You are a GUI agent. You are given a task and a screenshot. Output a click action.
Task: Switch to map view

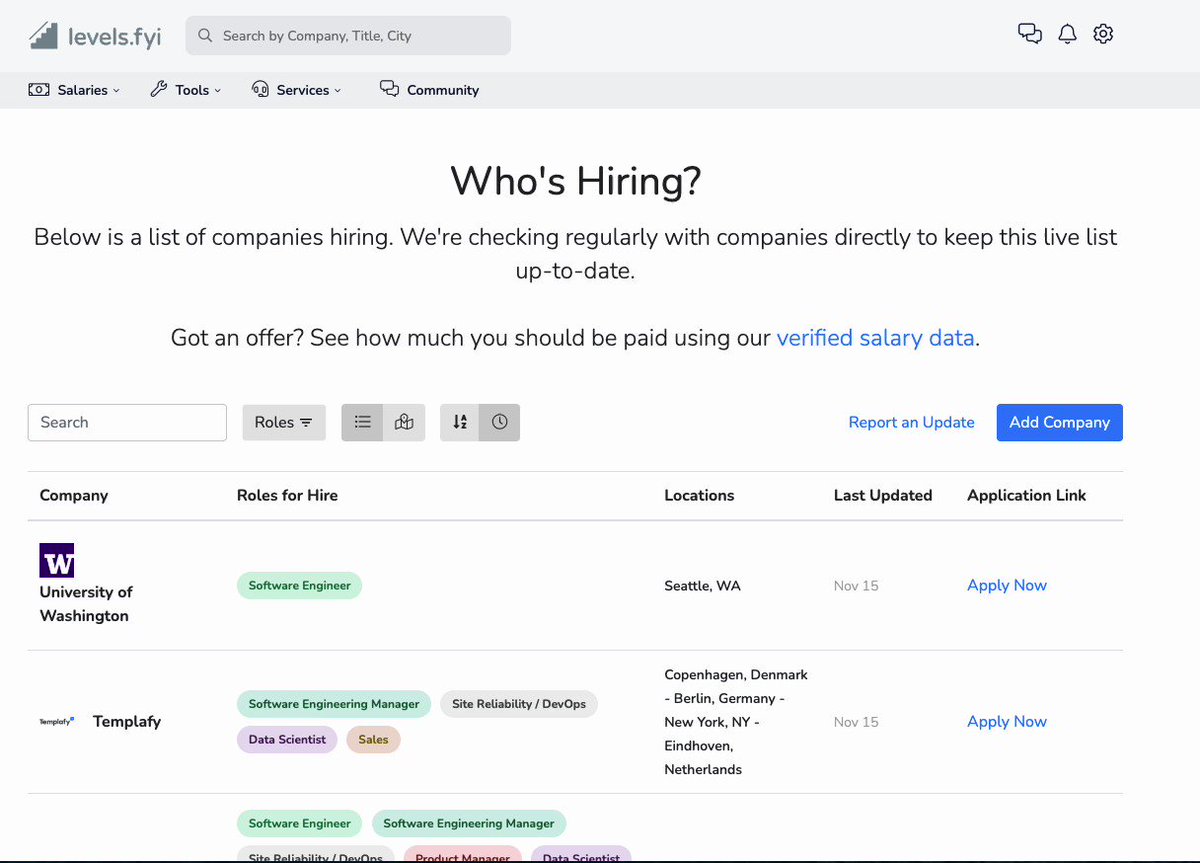coord(404,422)
